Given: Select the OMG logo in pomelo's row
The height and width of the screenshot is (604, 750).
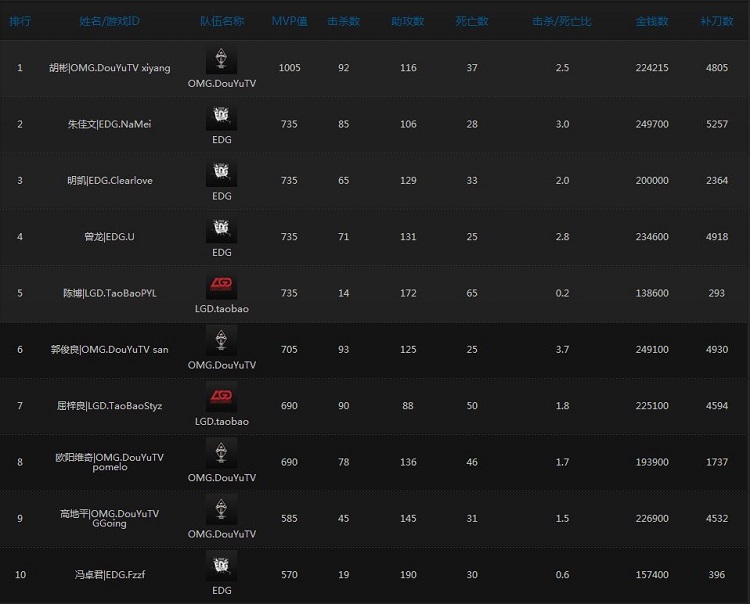Looking at the screenshot, I should [221, 454].
